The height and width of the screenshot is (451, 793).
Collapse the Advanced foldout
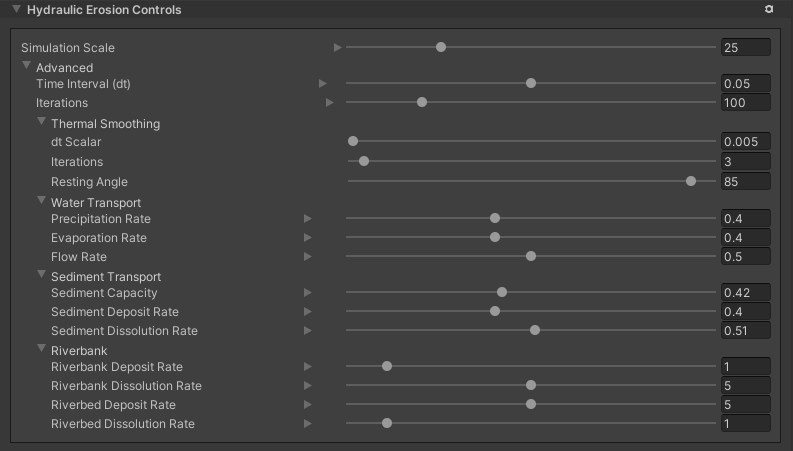coord(27,67)
